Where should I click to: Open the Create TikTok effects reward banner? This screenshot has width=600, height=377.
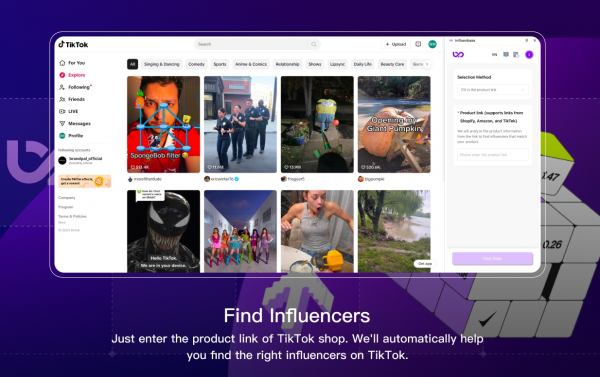tap(85, 181)
